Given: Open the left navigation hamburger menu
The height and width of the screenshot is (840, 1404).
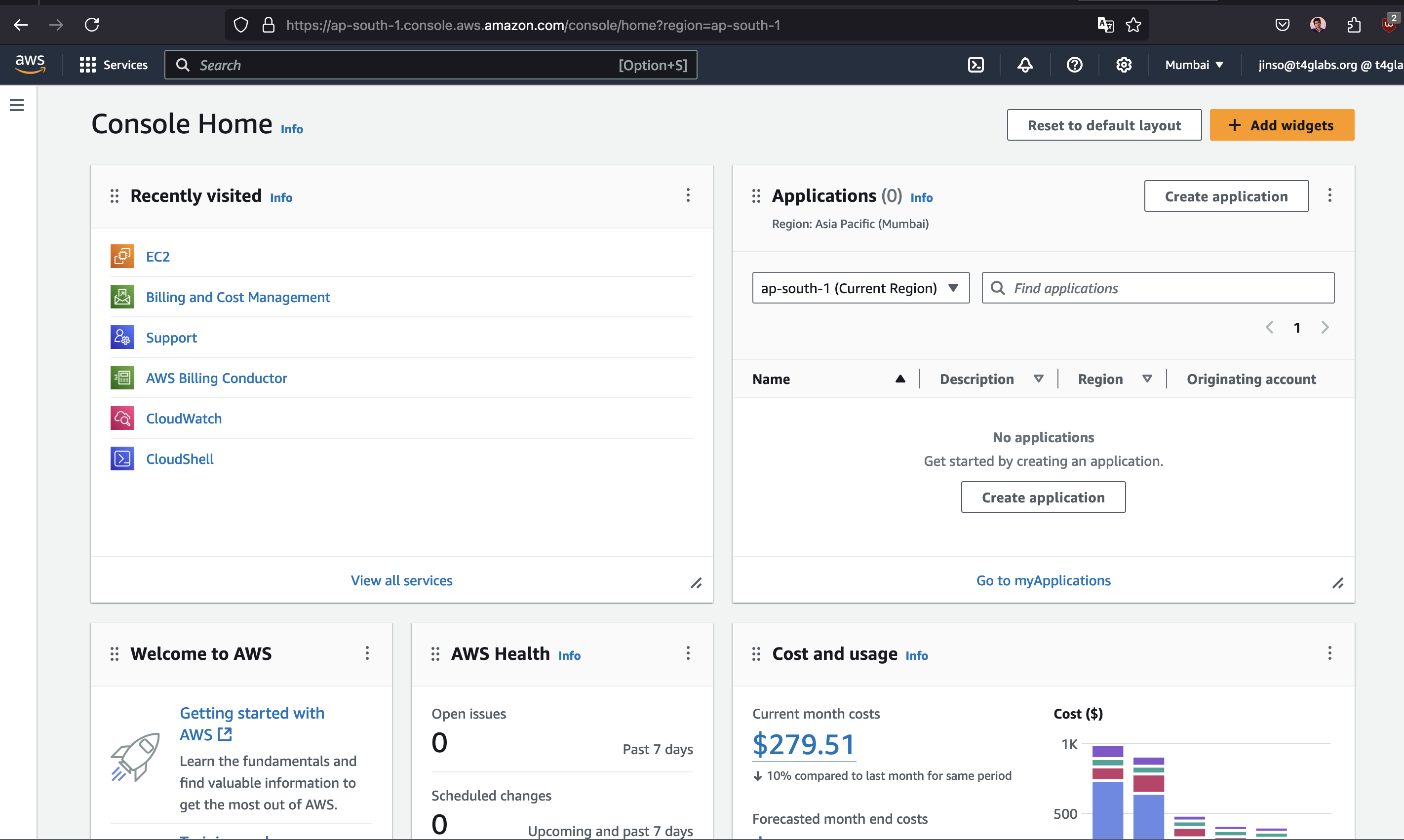Looking at the screenshot, I should [x=16, y=105].
